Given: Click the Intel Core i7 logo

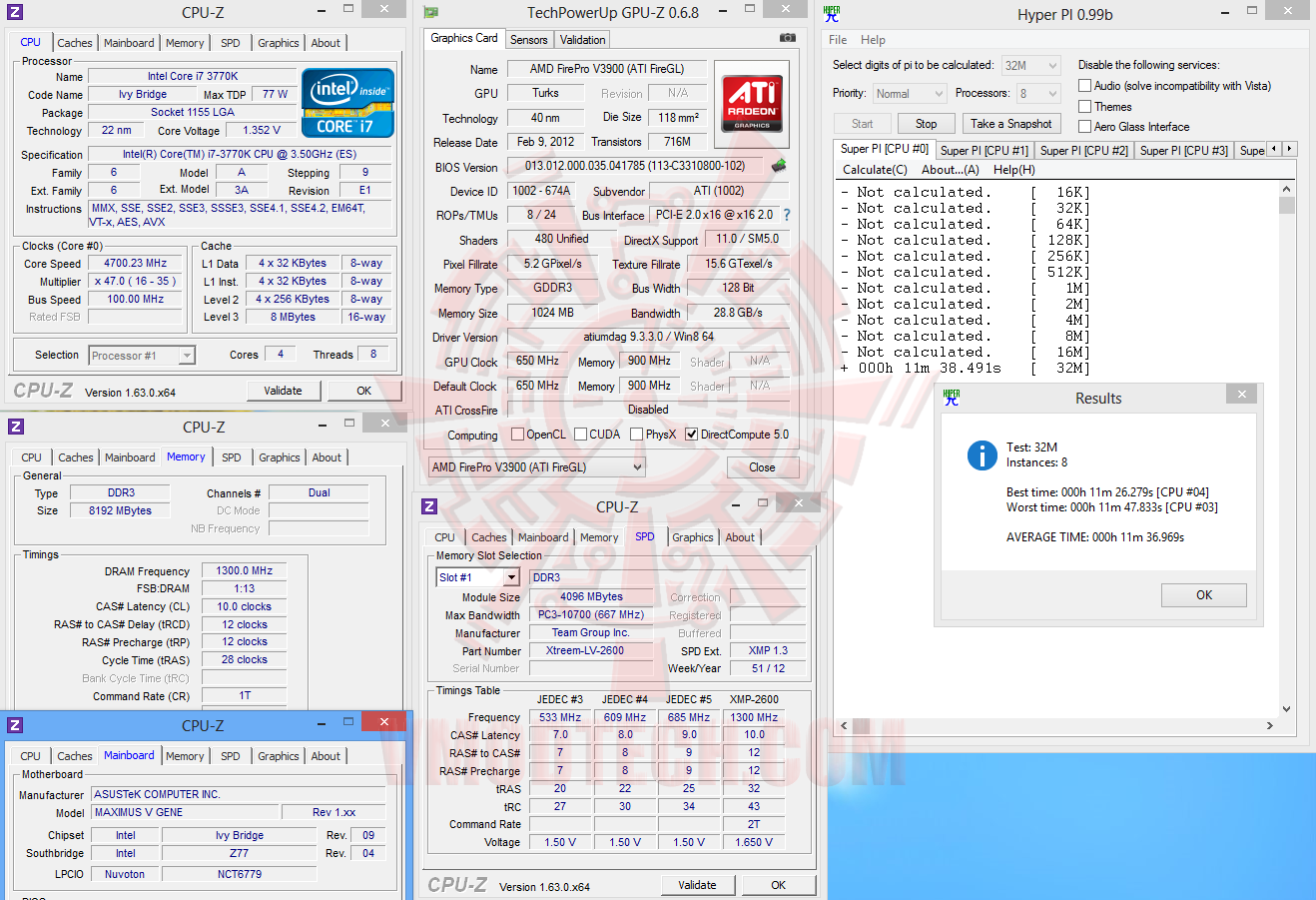Looking at the screenshot, I should [348, 103].
